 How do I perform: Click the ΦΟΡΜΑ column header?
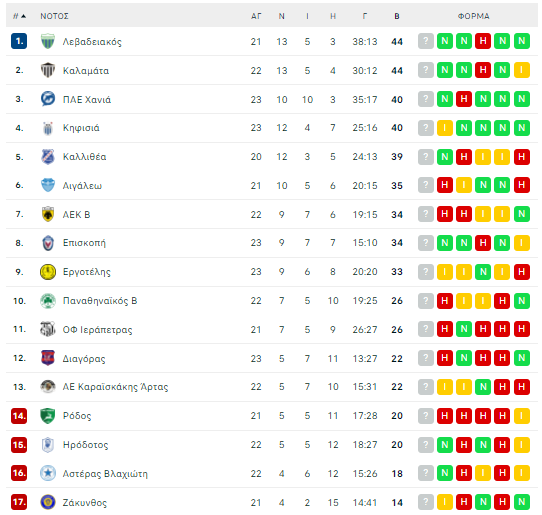click(474, 16)
